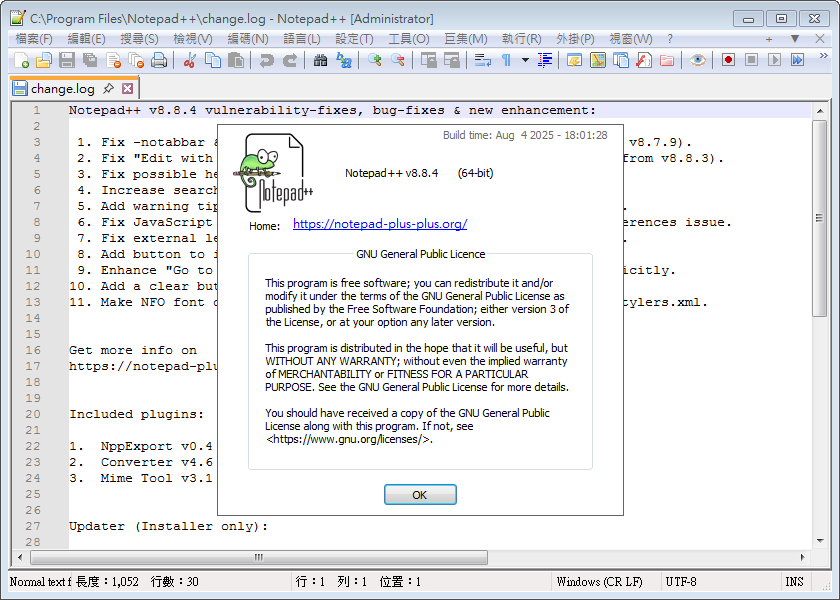Viewport: 840px width, 600px height.
Task: Click OK in the About dialog
Action: point(420,495)
